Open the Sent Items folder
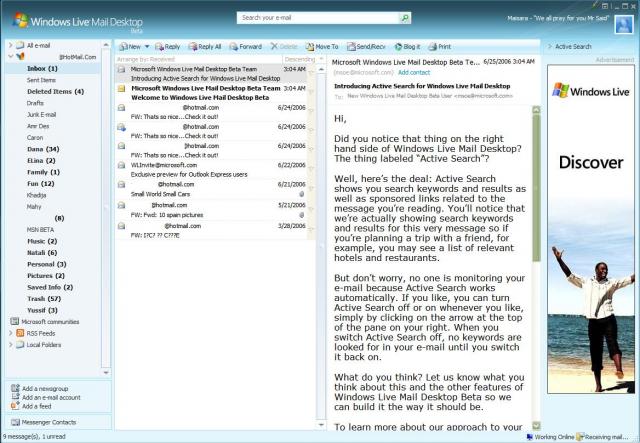This screenshot has height=443, width=640. [41, 80]
